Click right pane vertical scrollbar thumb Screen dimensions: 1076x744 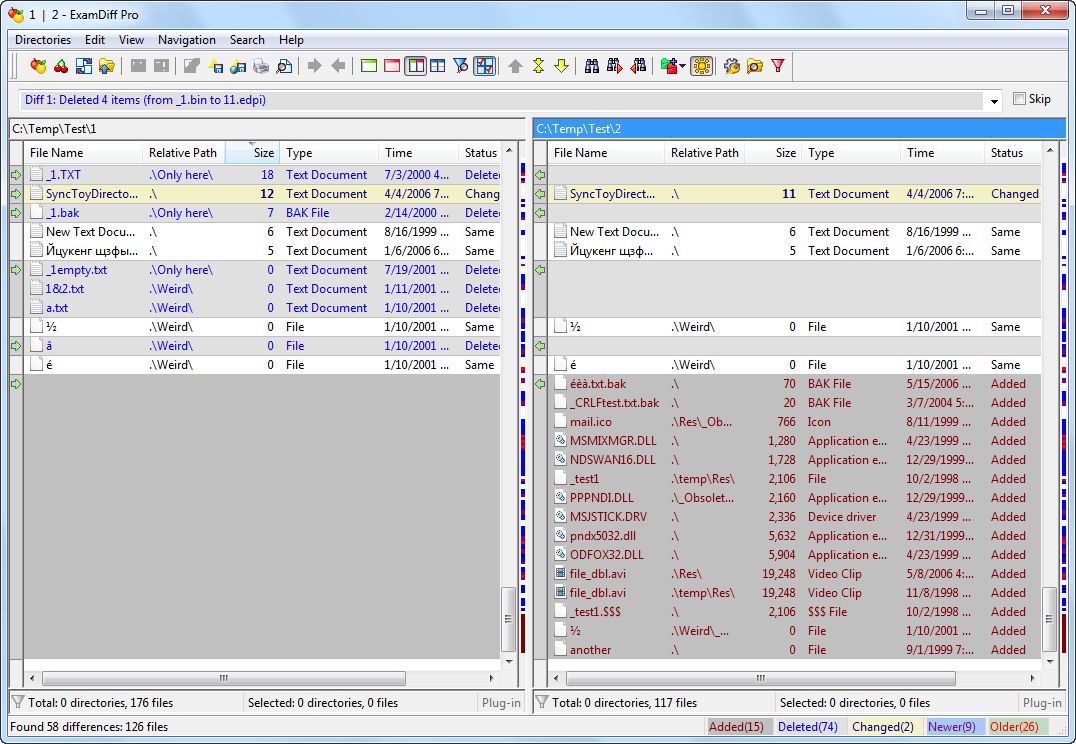coord(1049,618)
